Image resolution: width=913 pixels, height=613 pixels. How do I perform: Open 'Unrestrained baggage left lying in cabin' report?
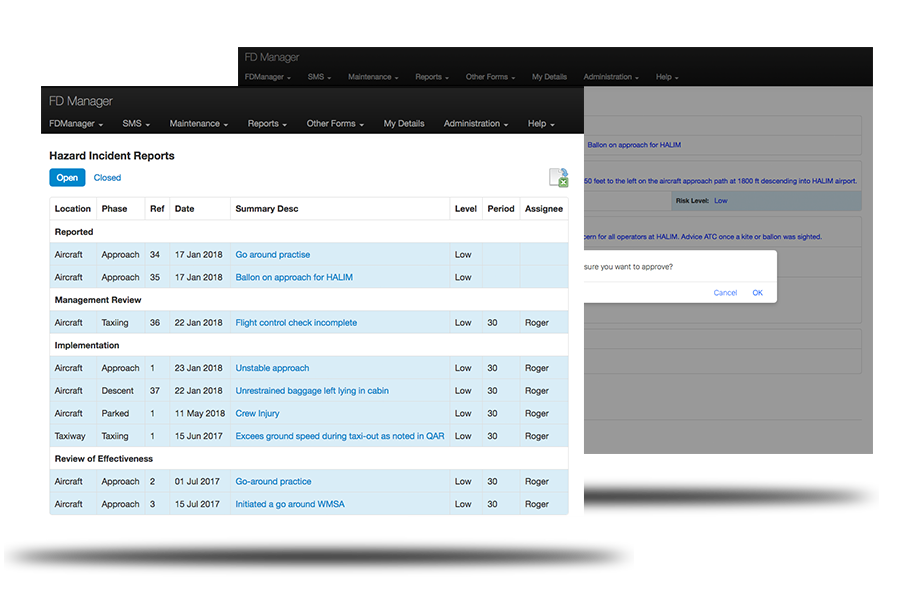[312, 391]
